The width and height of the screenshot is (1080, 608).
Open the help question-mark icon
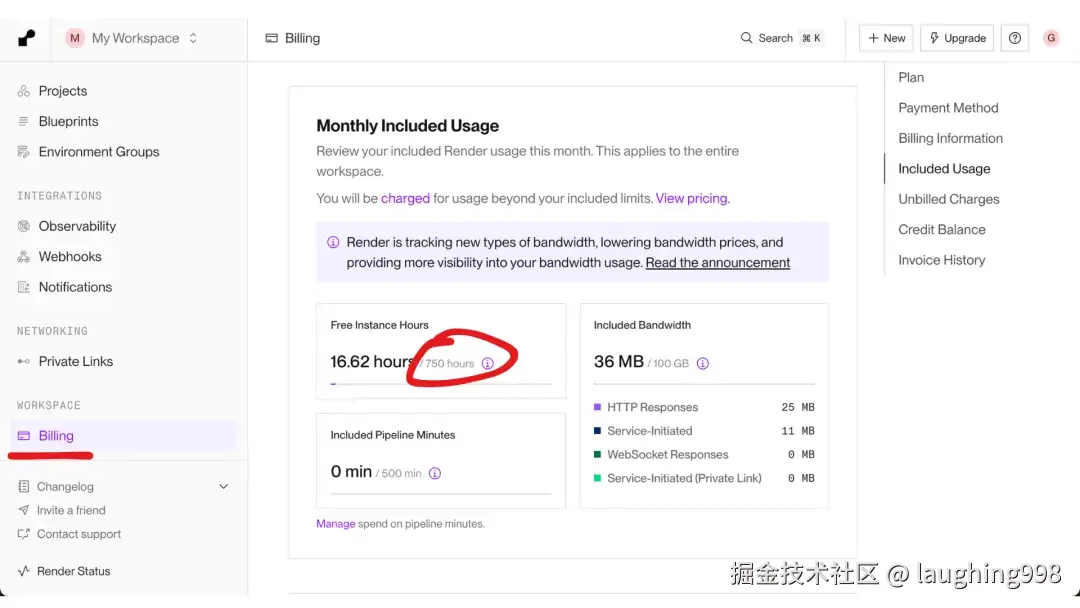click(1015, 38)
